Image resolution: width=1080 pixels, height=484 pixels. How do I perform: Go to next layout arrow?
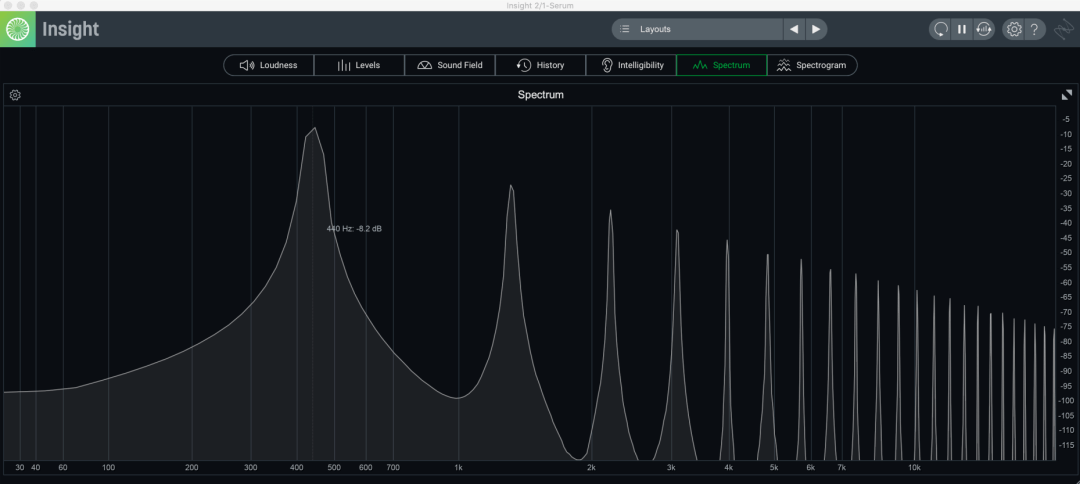point(816,29)
